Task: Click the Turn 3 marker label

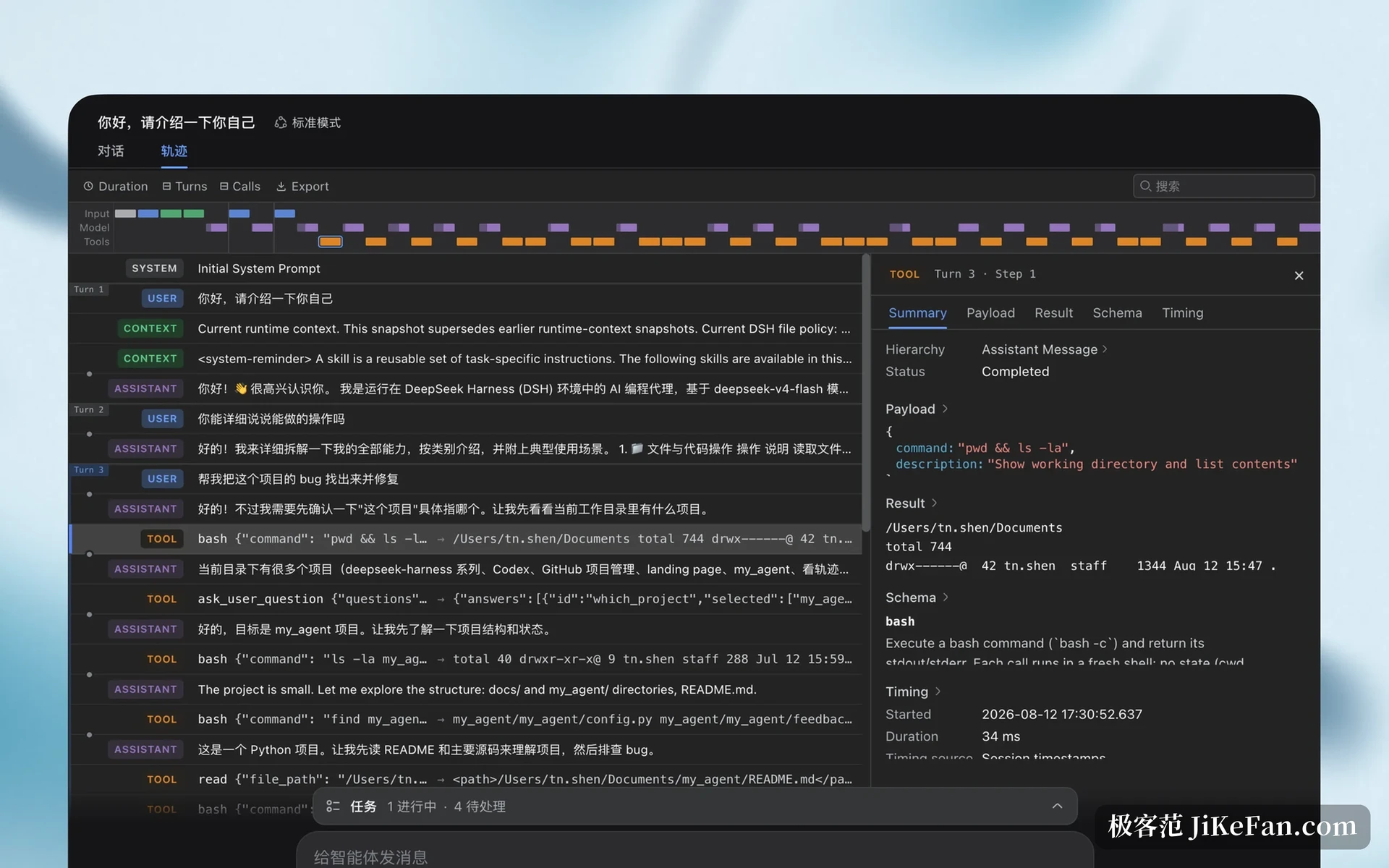Action: [x=88, y=470]
